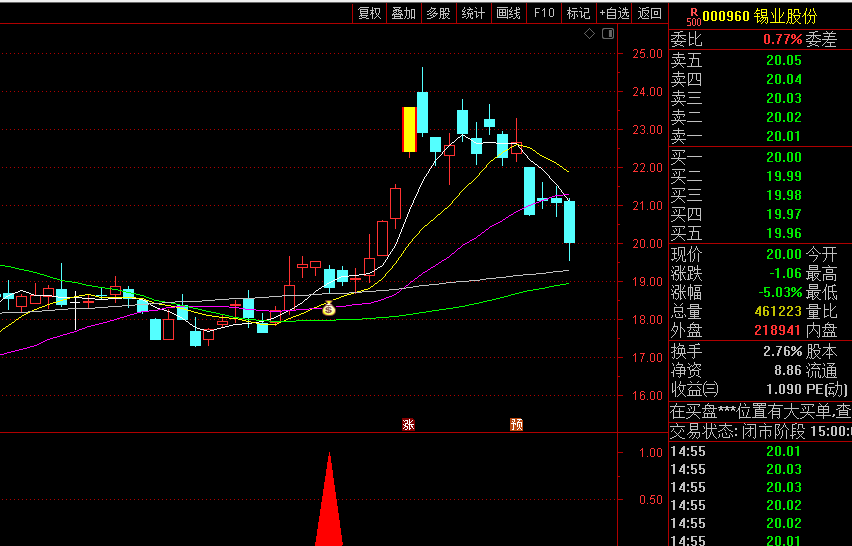This screenshot has height=546, width=852.
Task: Click the 交易状态 闭市阶段 status line
Action: pyautogui.click(x=760, y=431)
